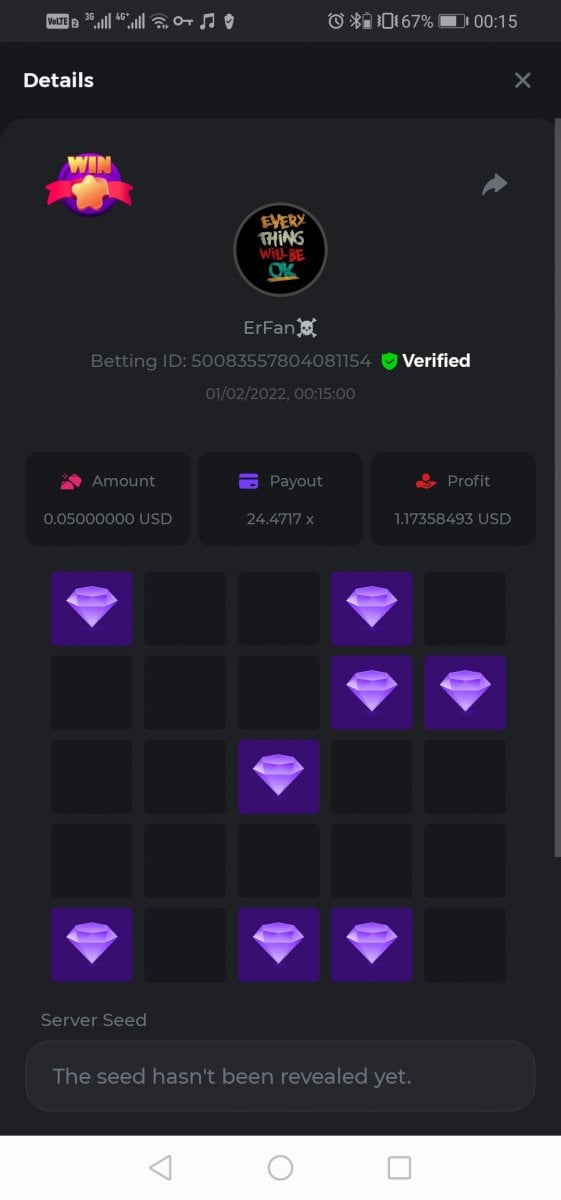
Task: Select the Verified label
Action: pyautogui.click(x=436, y=361)
